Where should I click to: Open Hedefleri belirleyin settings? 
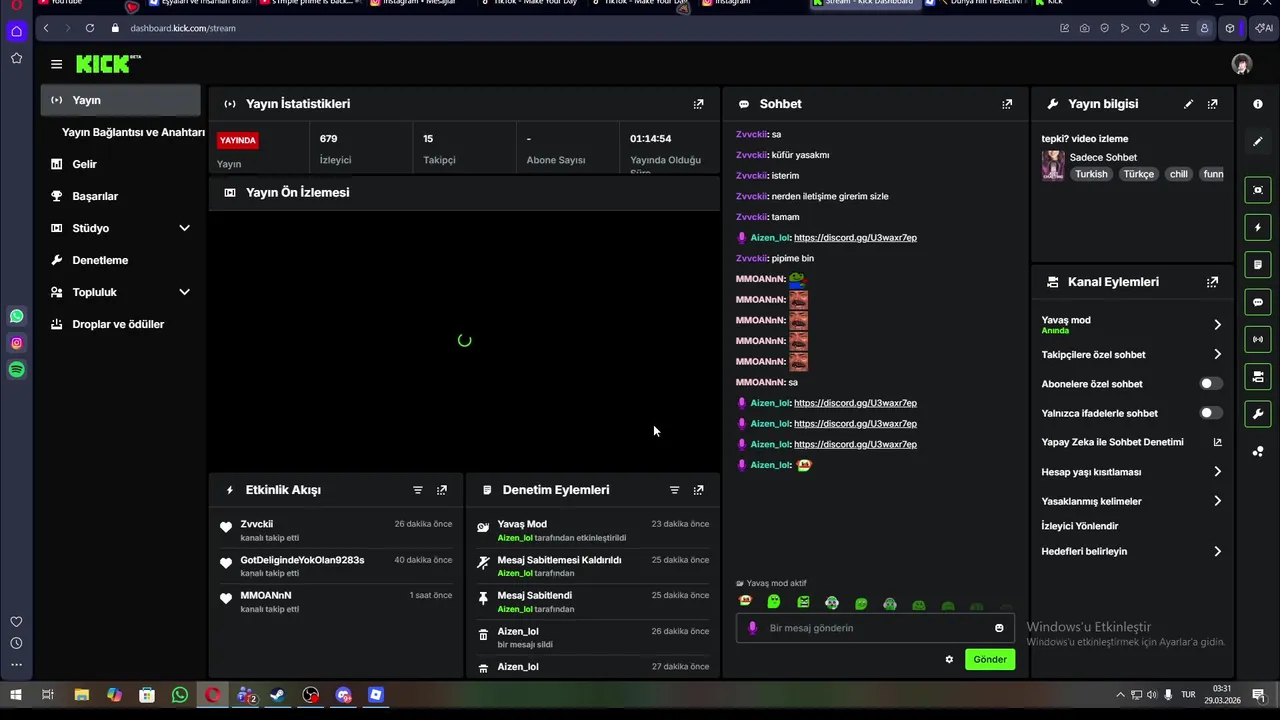(1217, 551)
